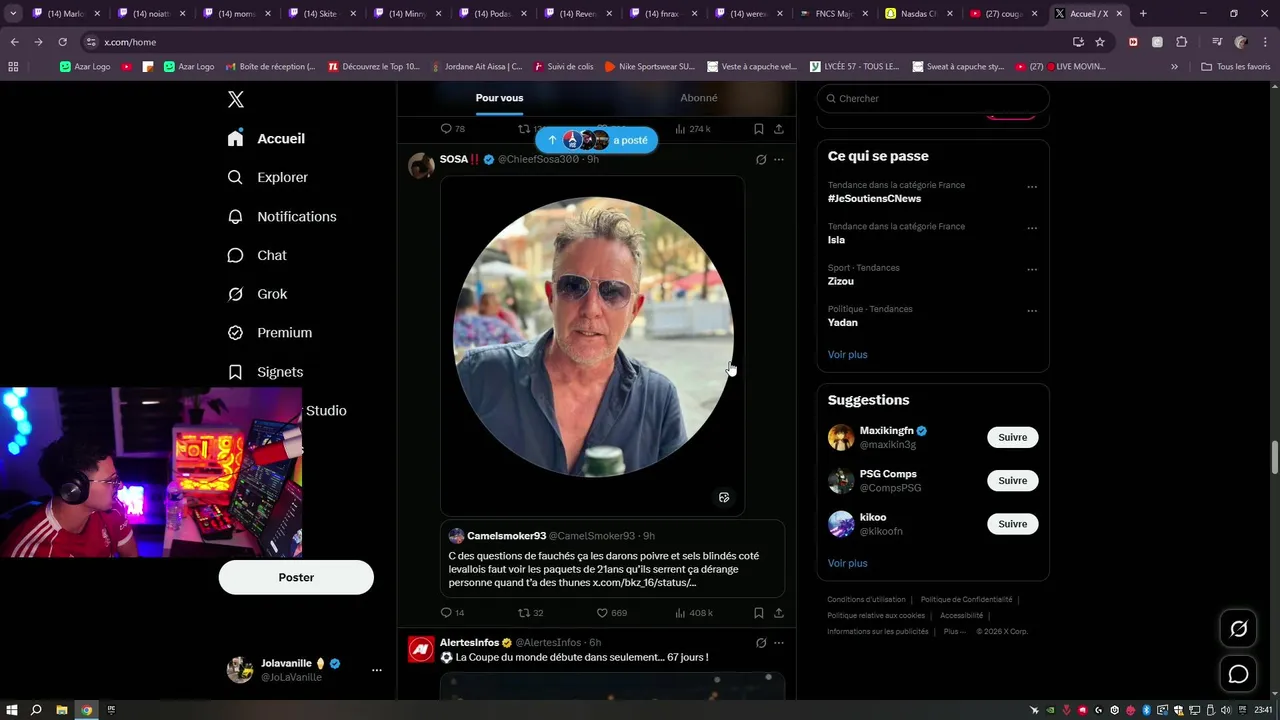Open Politique de Confidentialité footer link

click(x=966, y=600)
